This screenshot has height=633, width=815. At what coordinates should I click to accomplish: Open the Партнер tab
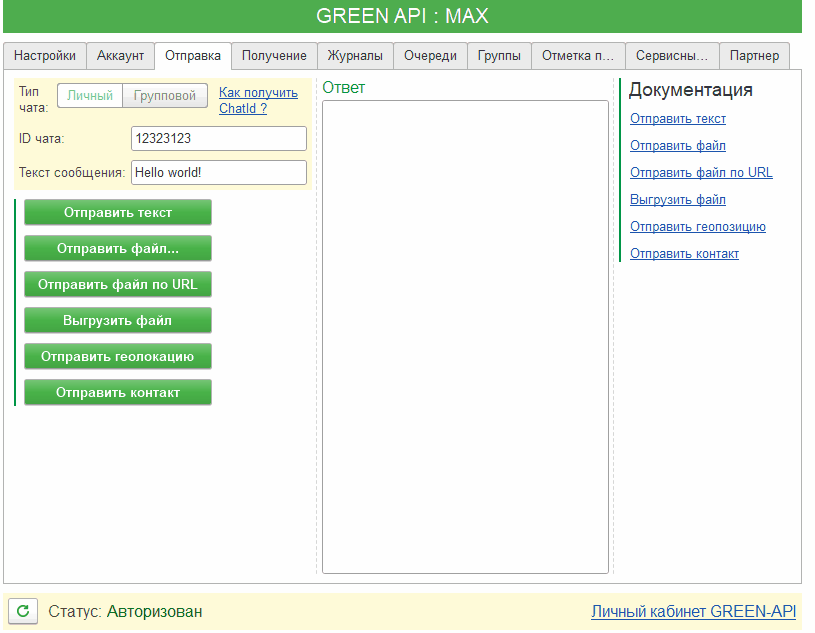point(755,56)
